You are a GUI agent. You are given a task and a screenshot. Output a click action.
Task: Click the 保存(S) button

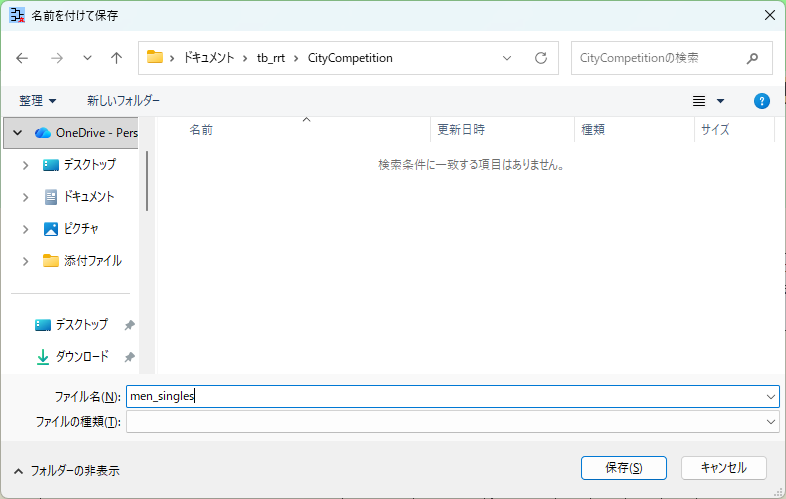(x=624, y=468)
